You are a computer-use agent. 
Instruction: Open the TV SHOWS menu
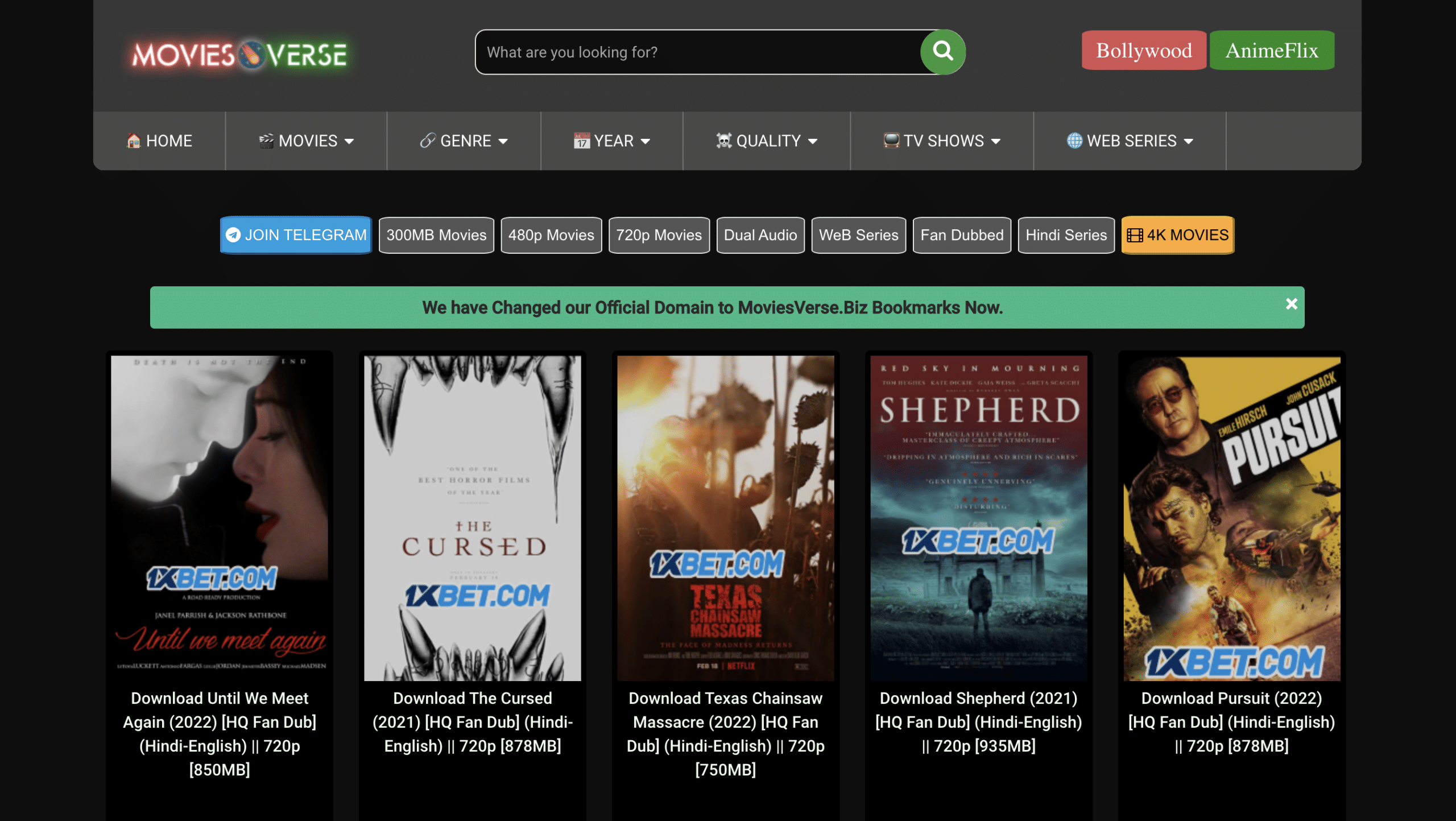(941, 141)
